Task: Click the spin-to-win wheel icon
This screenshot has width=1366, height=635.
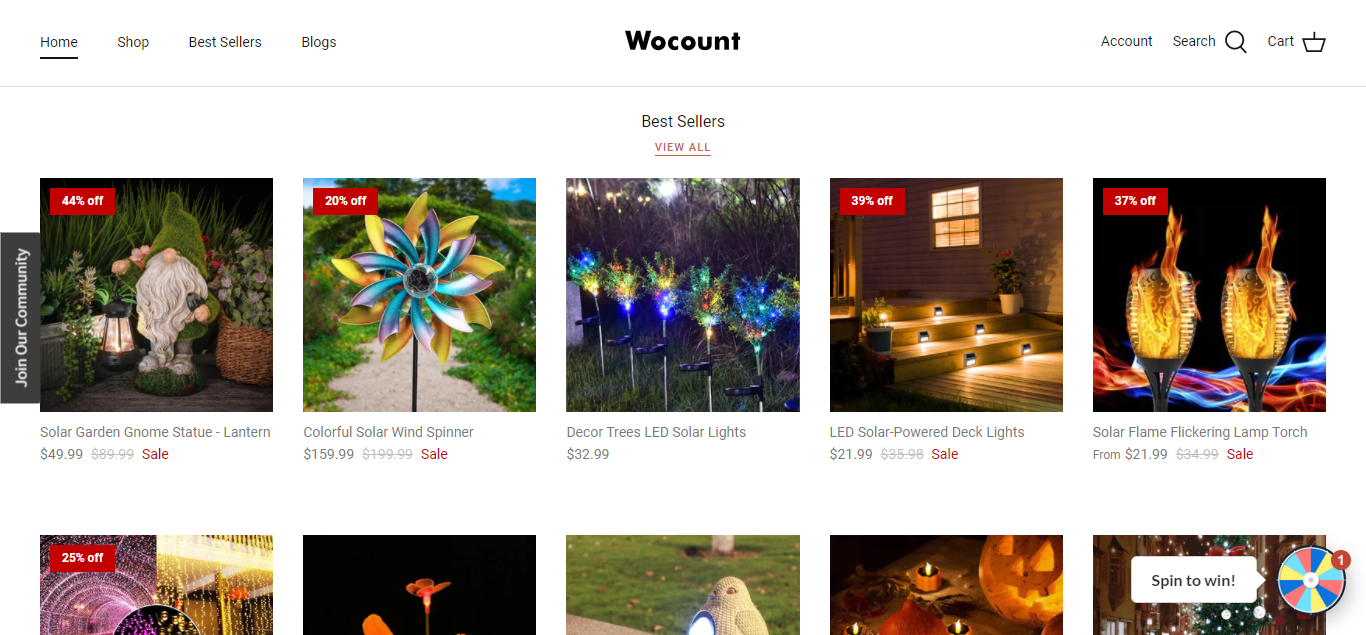Action: click(x=1311, y=580)
